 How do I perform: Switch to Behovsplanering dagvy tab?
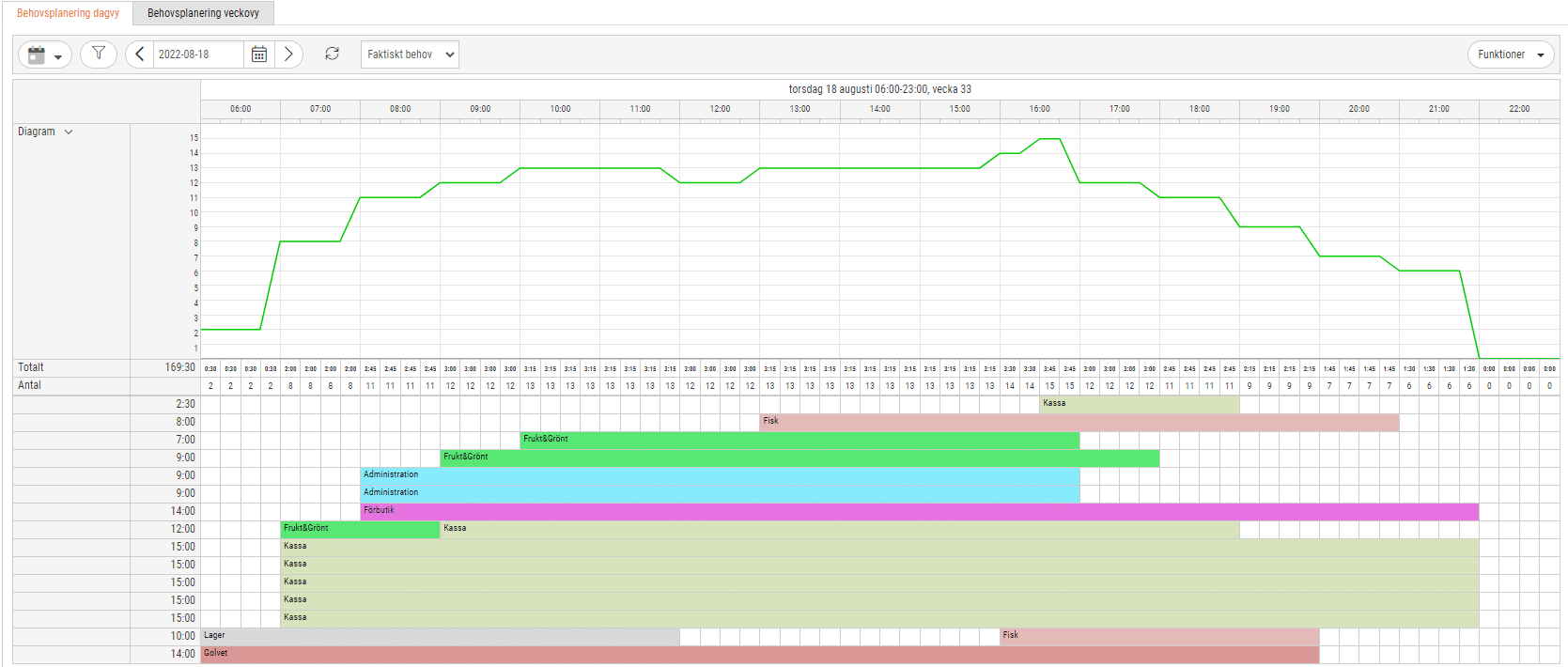(x=68, y=13)
